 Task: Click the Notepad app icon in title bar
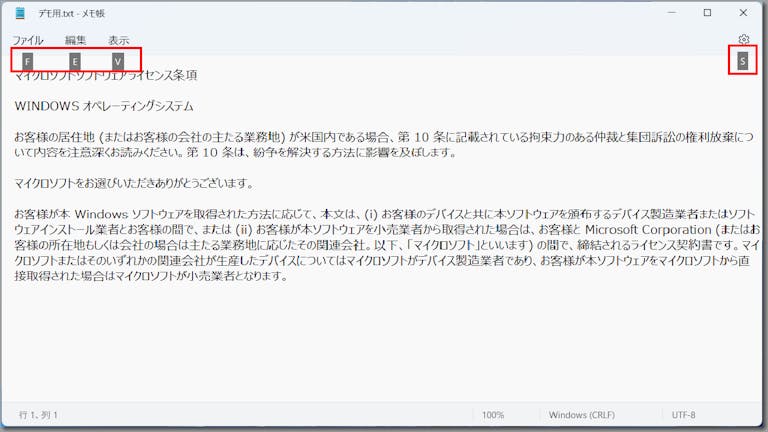pyautogui.click(x=20, y=13)
